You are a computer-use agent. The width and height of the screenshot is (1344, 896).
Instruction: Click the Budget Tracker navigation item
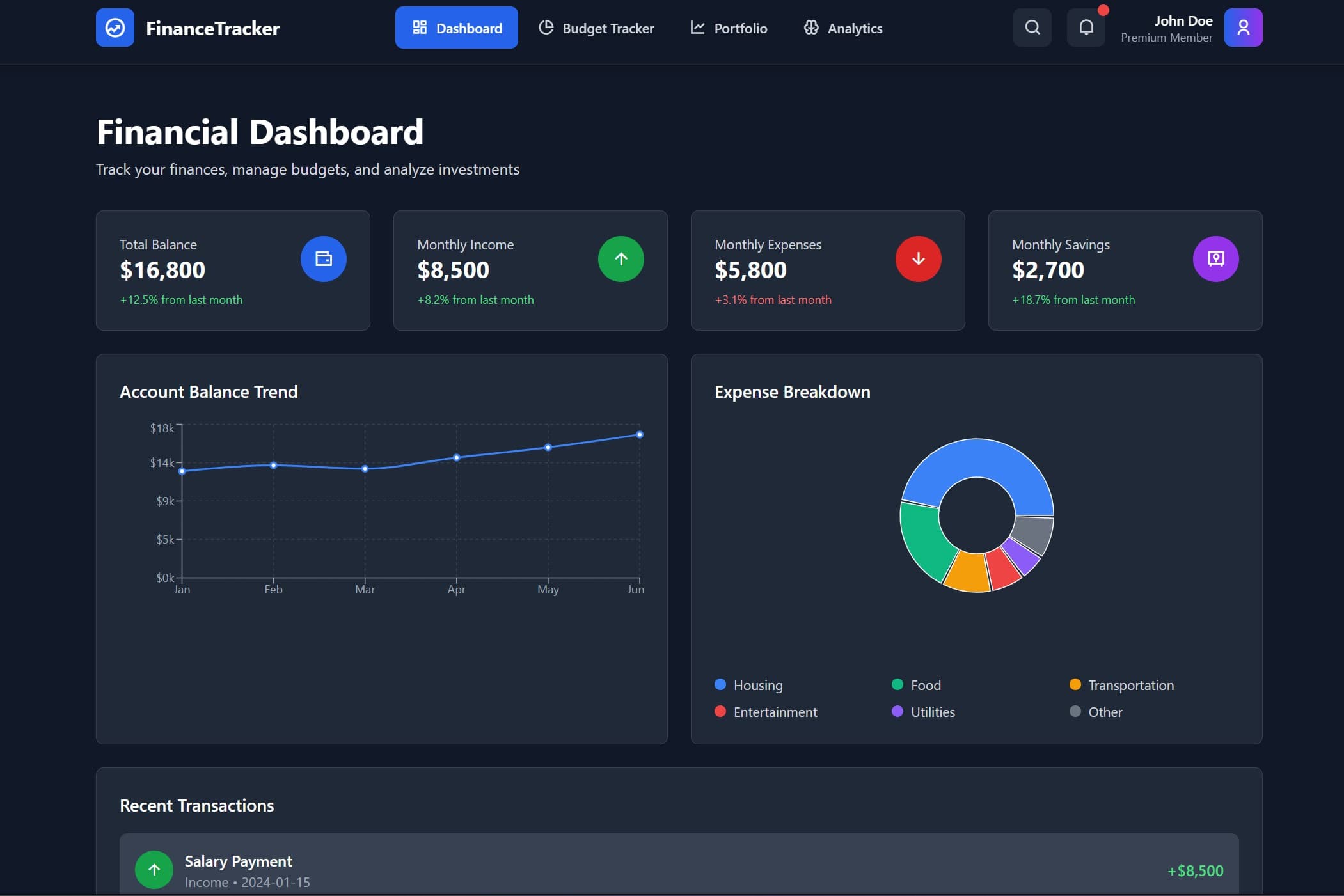(596, 28)
